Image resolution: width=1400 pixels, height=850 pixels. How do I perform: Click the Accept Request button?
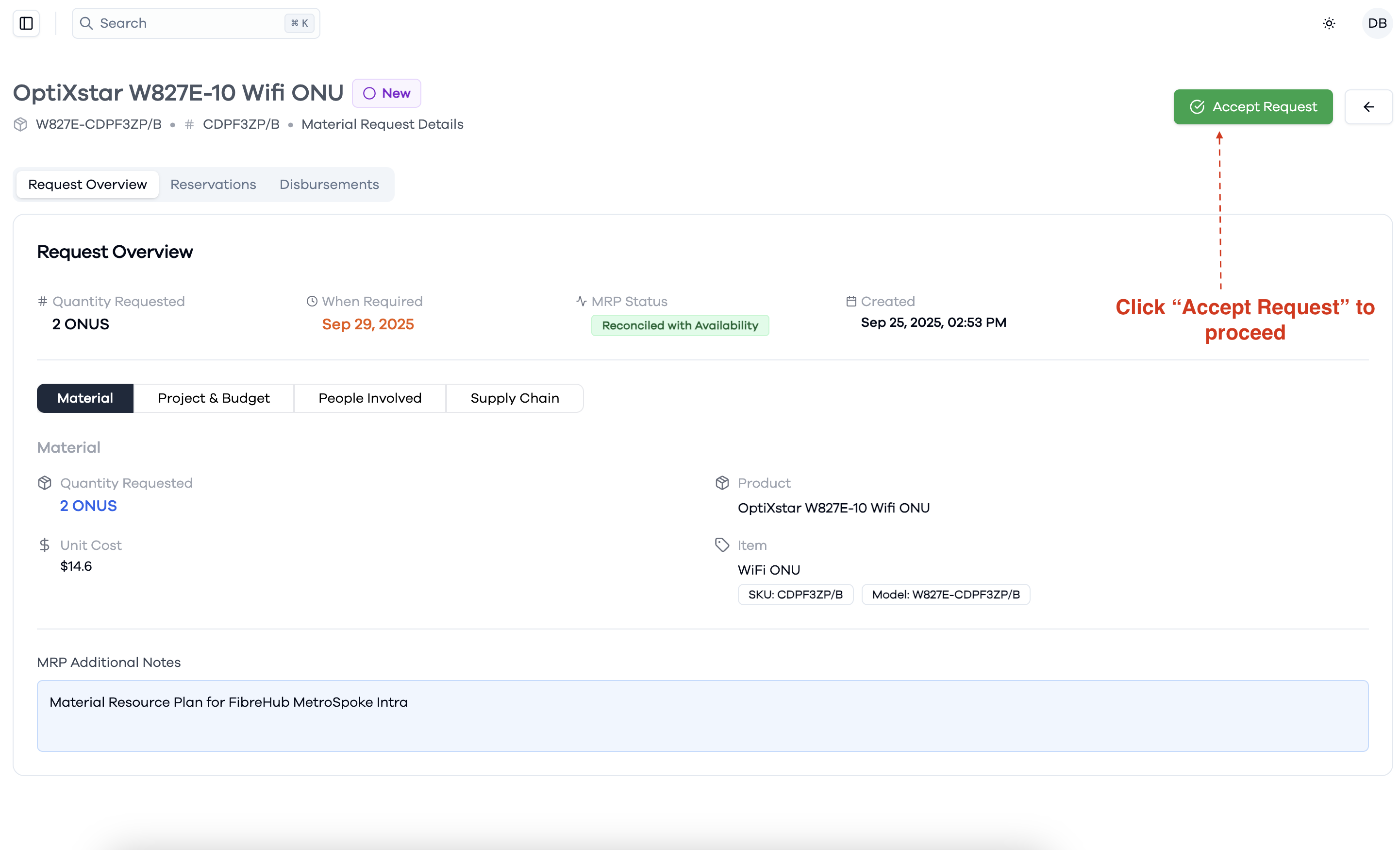pos(1253,107)
